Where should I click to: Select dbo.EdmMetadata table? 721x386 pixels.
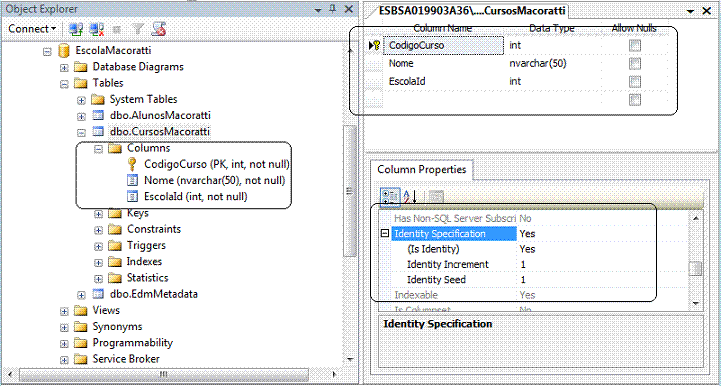pyautogui.click(x=154, y=294)
